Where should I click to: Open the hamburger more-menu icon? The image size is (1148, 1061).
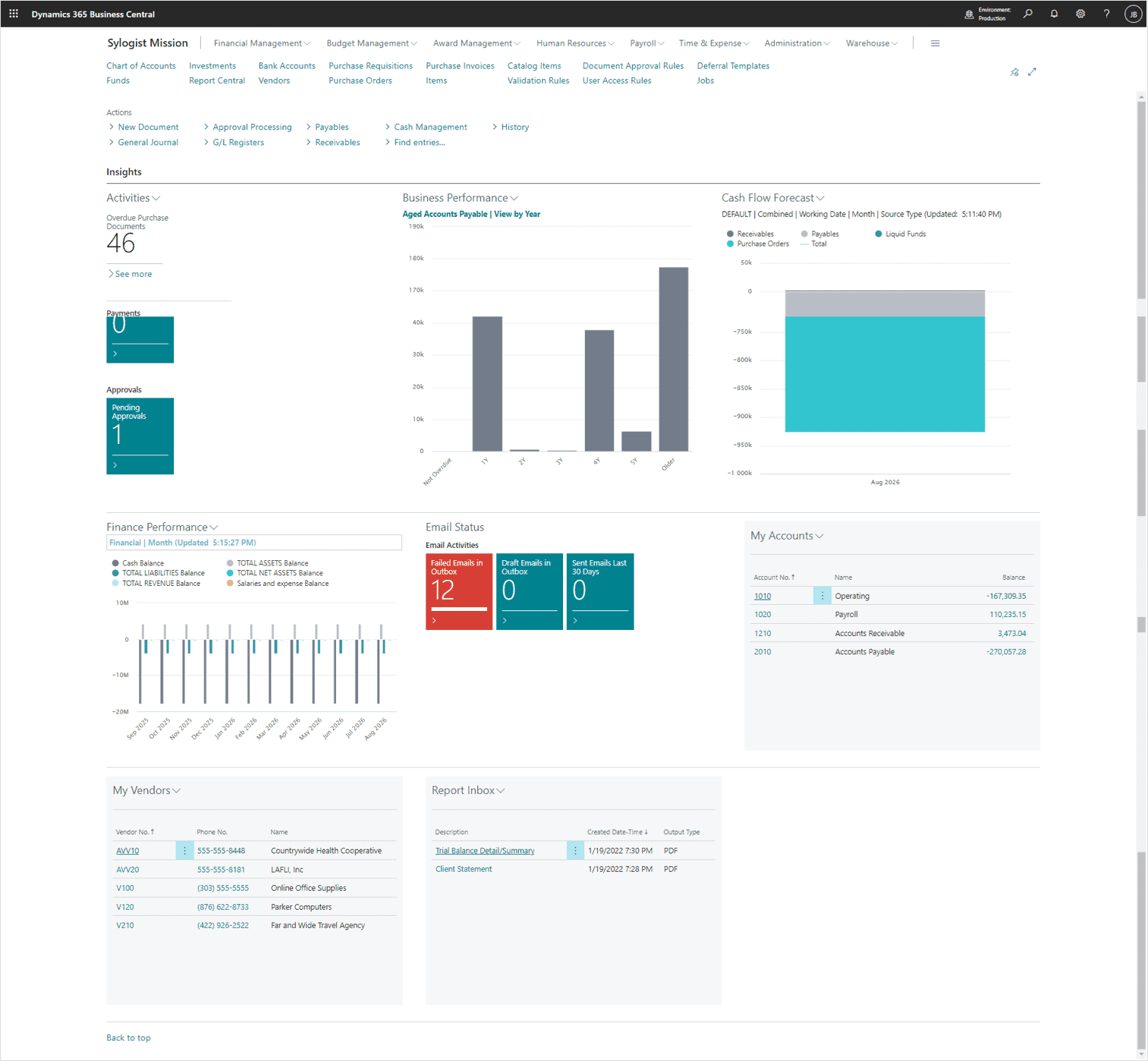point(935,43)
